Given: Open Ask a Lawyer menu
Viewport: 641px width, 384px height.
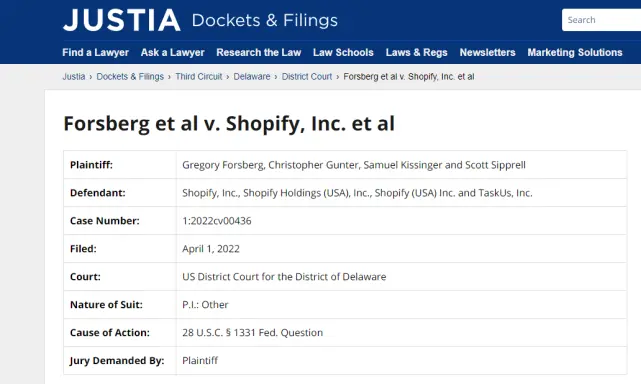Looking at the screenshot, I should 173,52.
